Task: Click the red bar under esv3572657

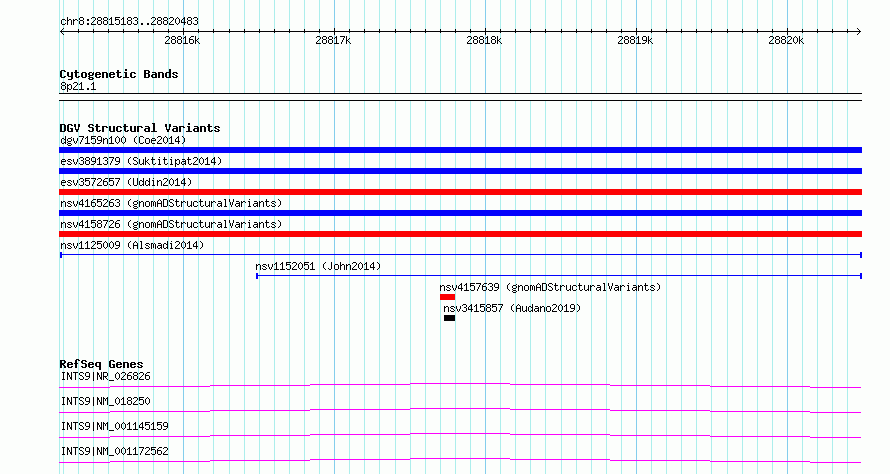Action: click(x=460, y=192)
